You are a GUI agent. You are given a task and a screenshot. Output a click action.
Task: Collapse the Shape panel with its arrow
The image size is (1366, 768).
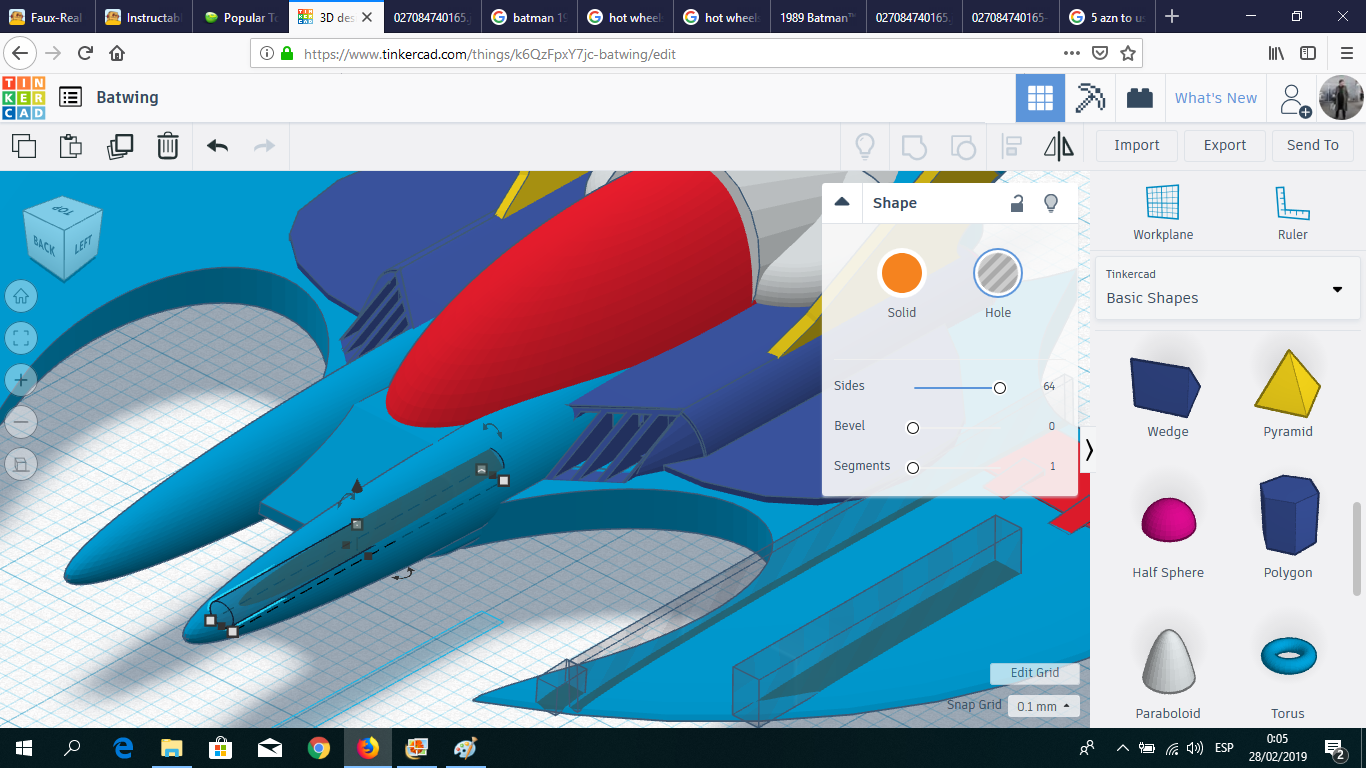click(843, 202)
